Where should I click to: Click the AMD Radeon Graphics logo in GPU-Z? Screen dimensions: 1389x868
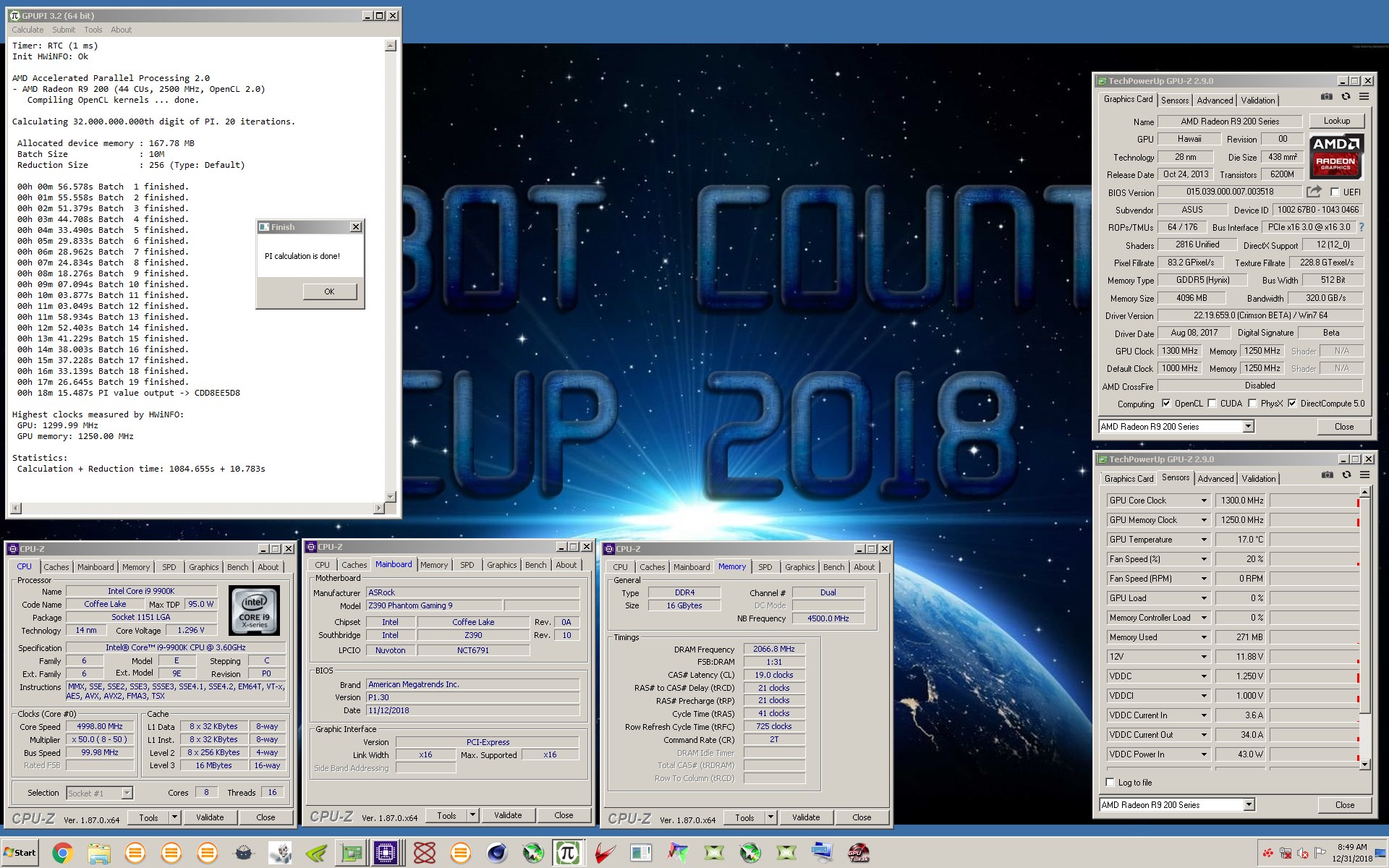tap(1335, 156)
